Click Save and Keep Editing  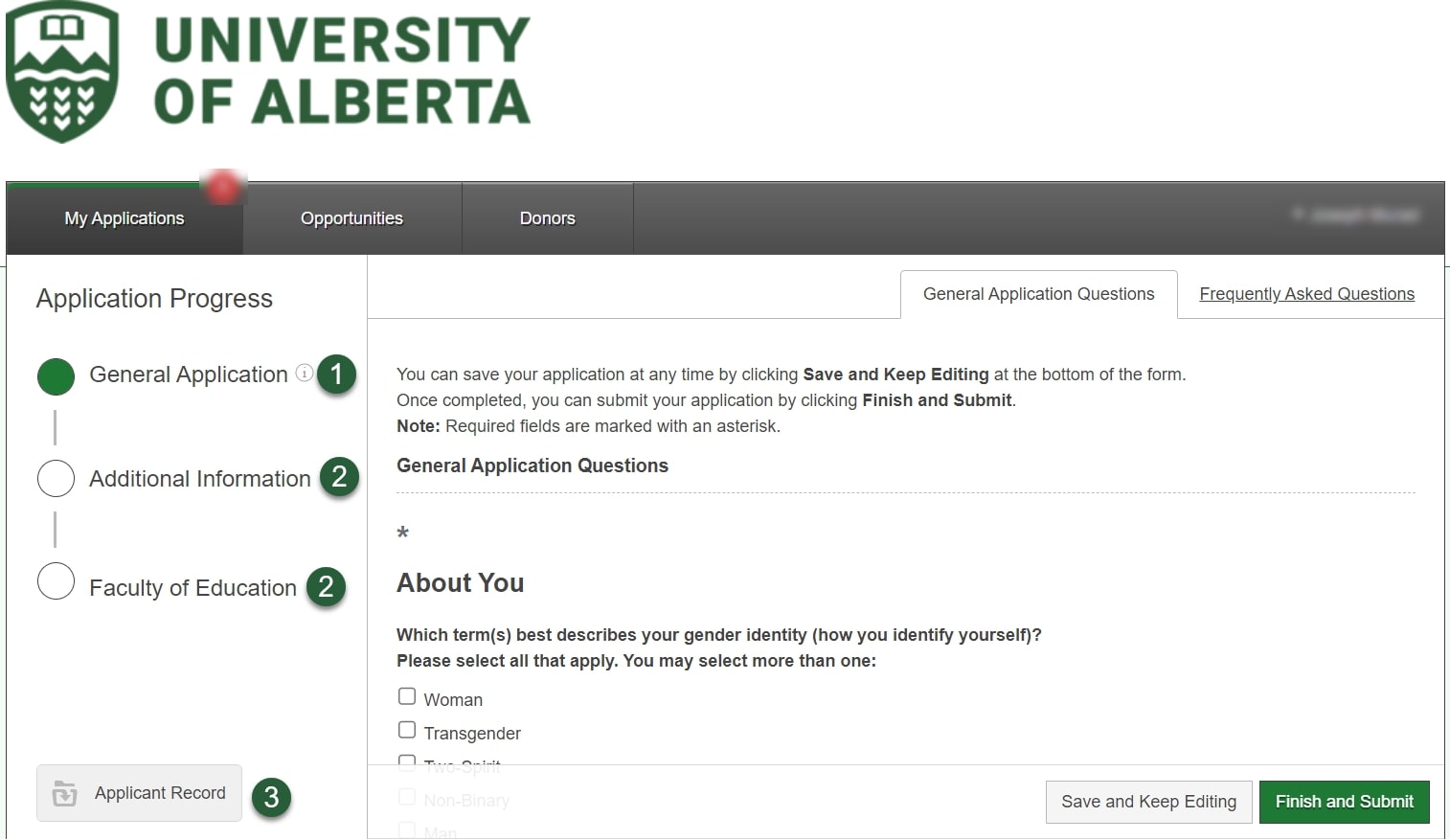click(1148, 802)
